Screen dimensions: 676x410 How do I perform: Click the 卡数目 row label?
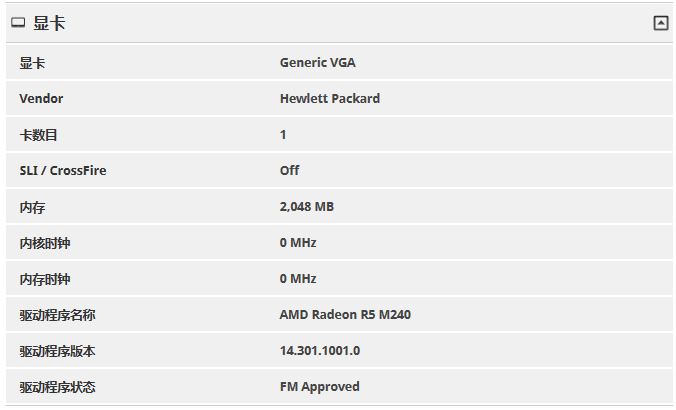pyautogui.click(x=38, y=135)
